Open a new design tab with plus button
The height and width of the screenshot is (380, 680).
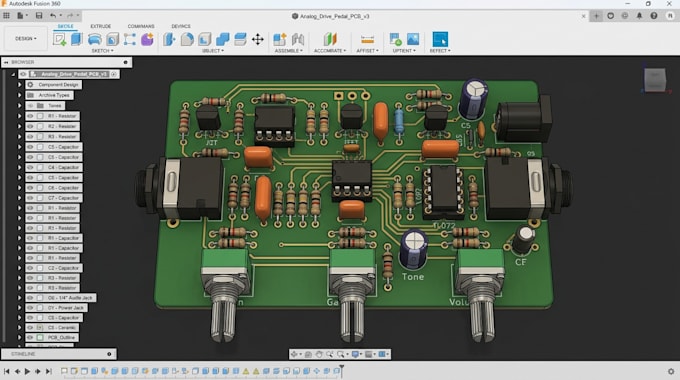click(x=596, y=16)
